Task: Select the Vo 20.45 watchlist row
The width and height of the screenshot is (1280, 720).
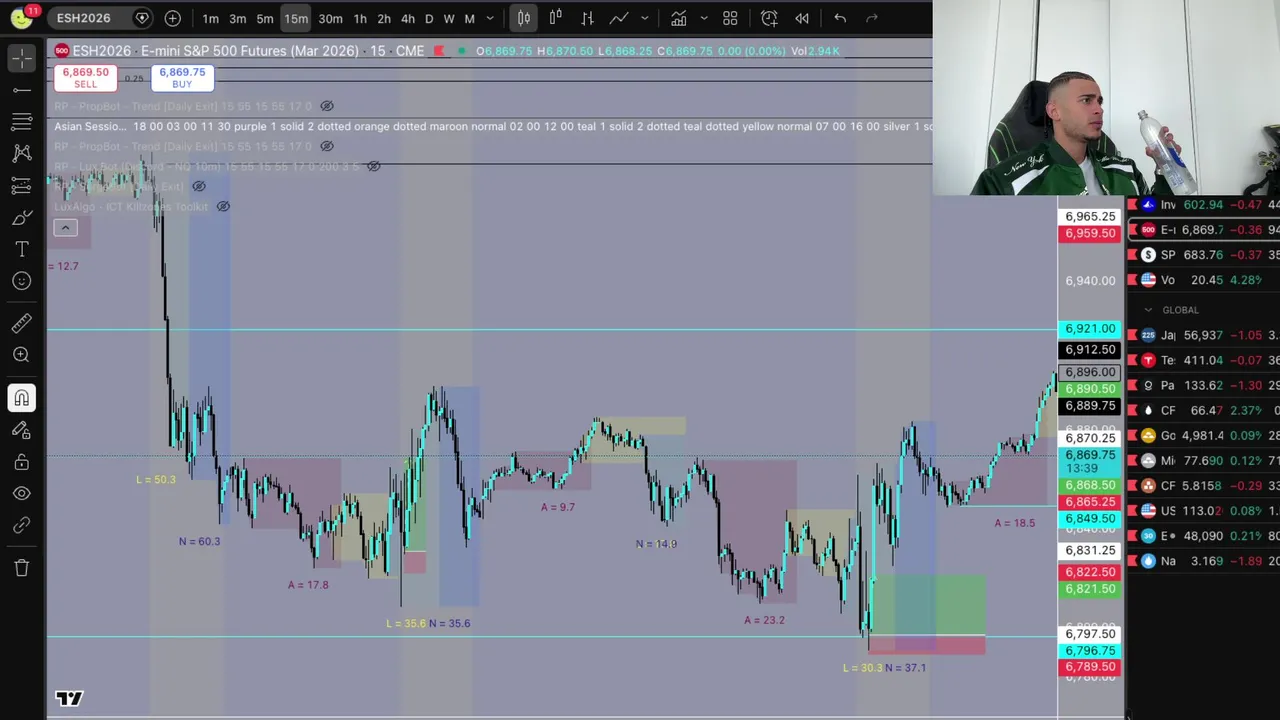Action: [x=1204, y=280]
